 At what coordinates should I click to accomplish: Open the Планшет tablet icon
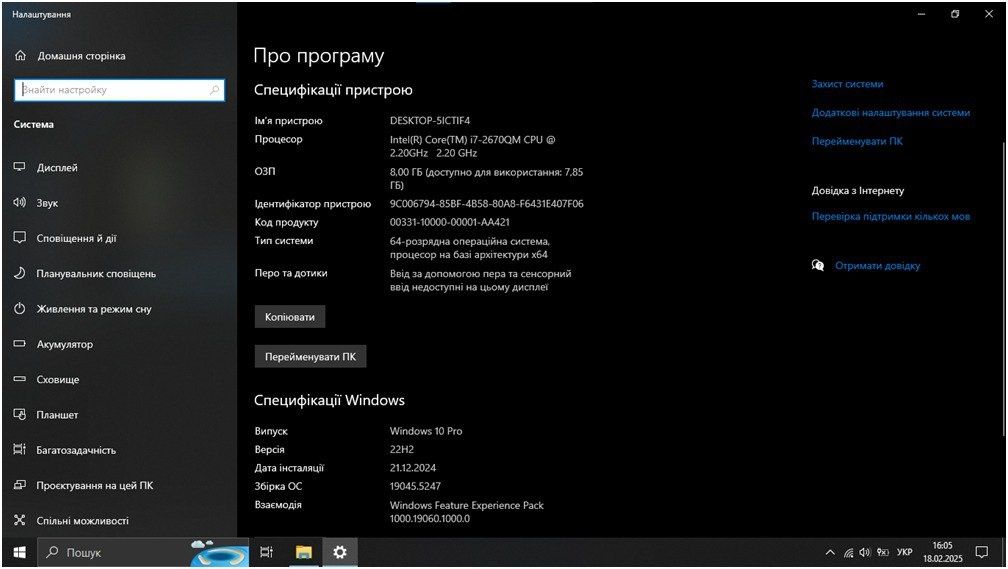[x=20, y=415]
